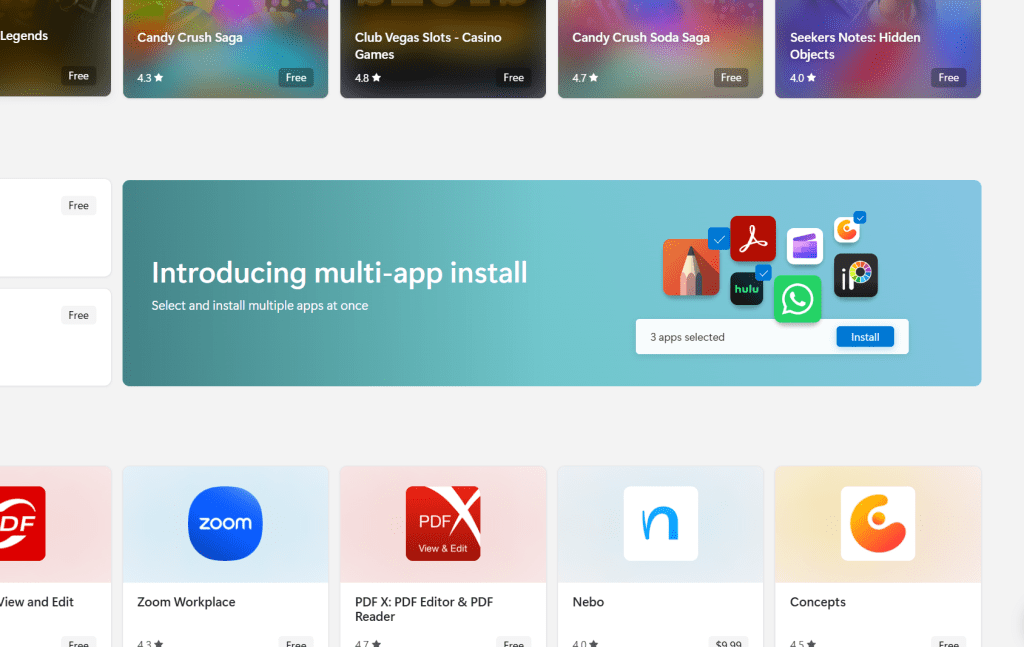Click the Concepts app icon at the bottom
The width and height of the screenshot is (1024, 647).
point(877,523)
